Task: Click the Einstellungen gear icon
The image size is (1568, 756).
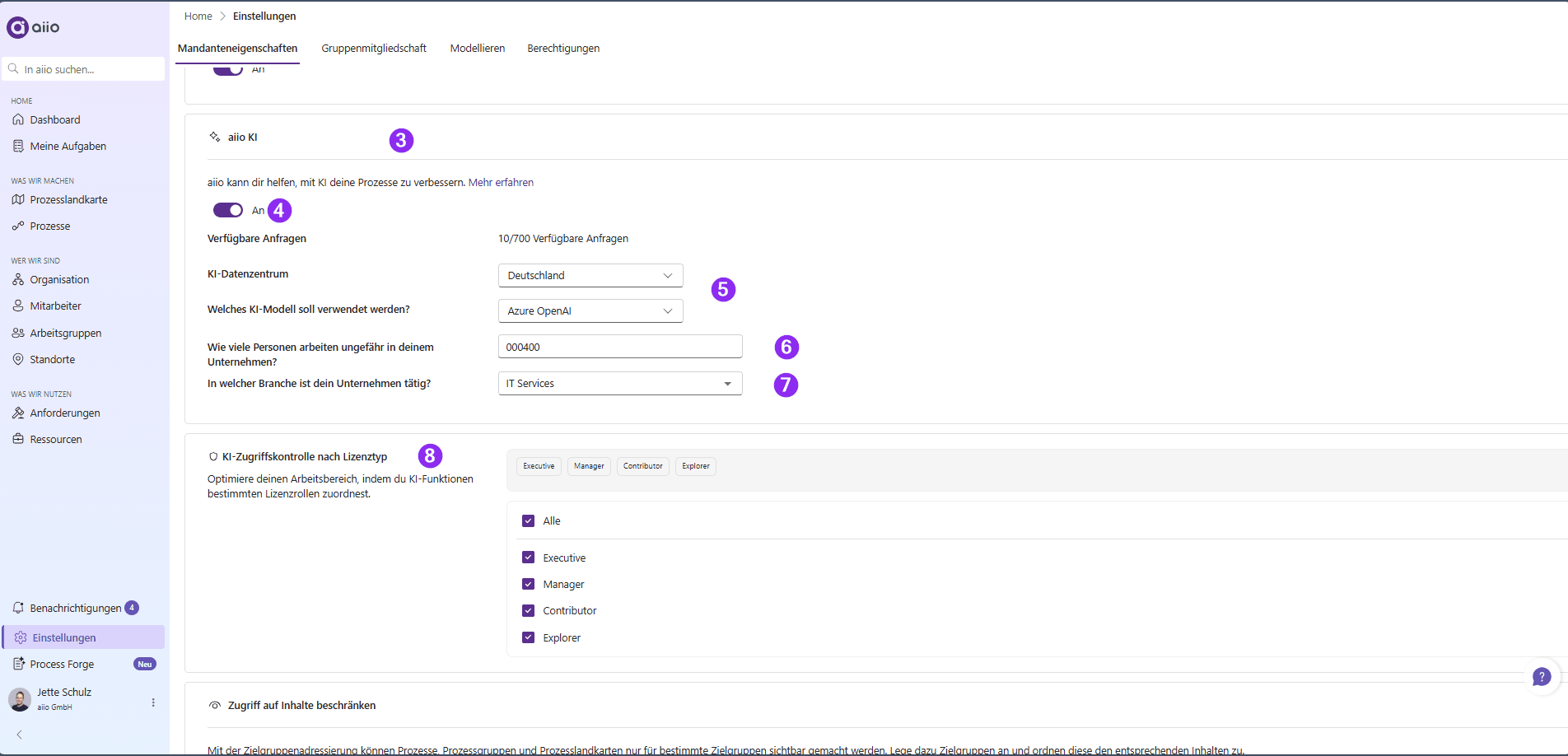Action: pos(21,637)
